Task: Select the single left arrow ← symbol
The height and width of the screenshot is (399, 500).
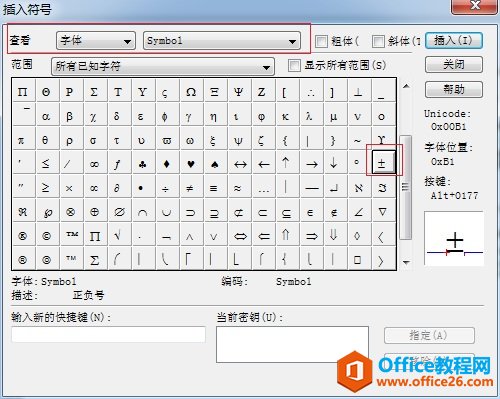Action: coord(264,162)
